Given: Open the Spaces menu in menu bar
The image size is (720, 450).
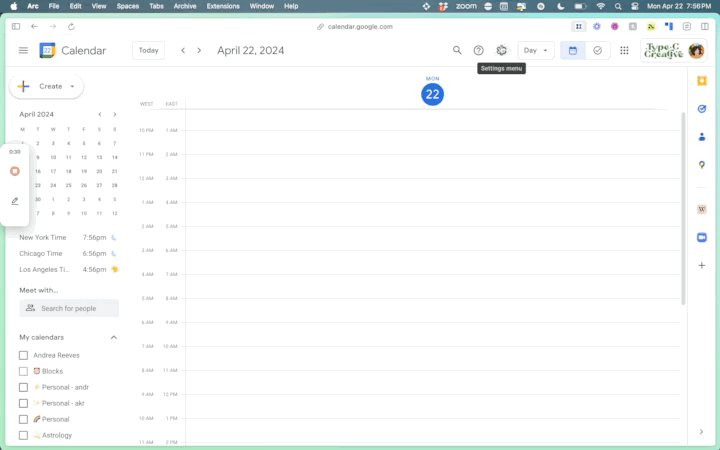Looking at the screenshot, I should (128, 6).
